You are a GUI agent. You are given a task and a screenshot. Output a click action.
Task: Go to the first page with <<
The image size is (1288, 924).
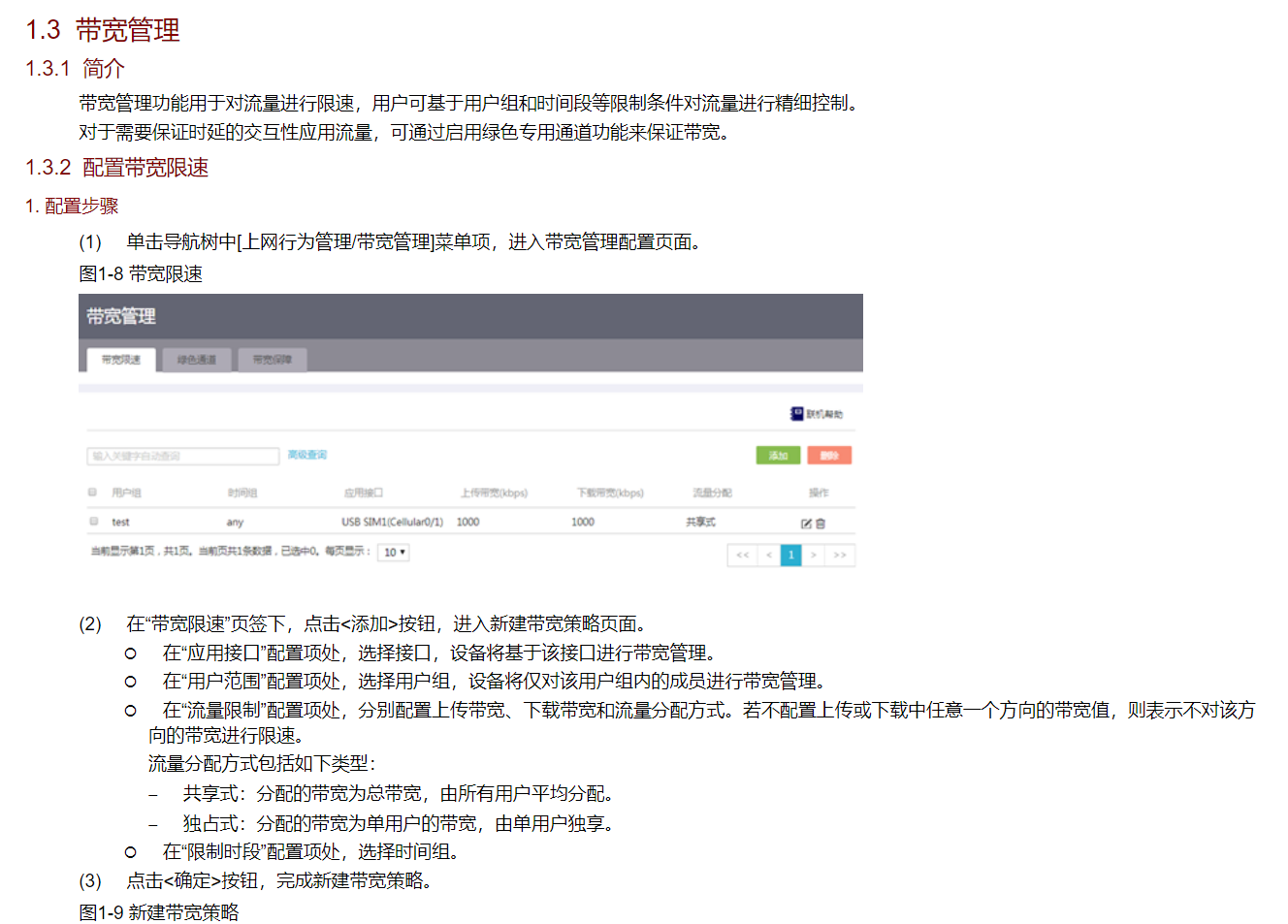pyautogui.click(x=742, y=556)
